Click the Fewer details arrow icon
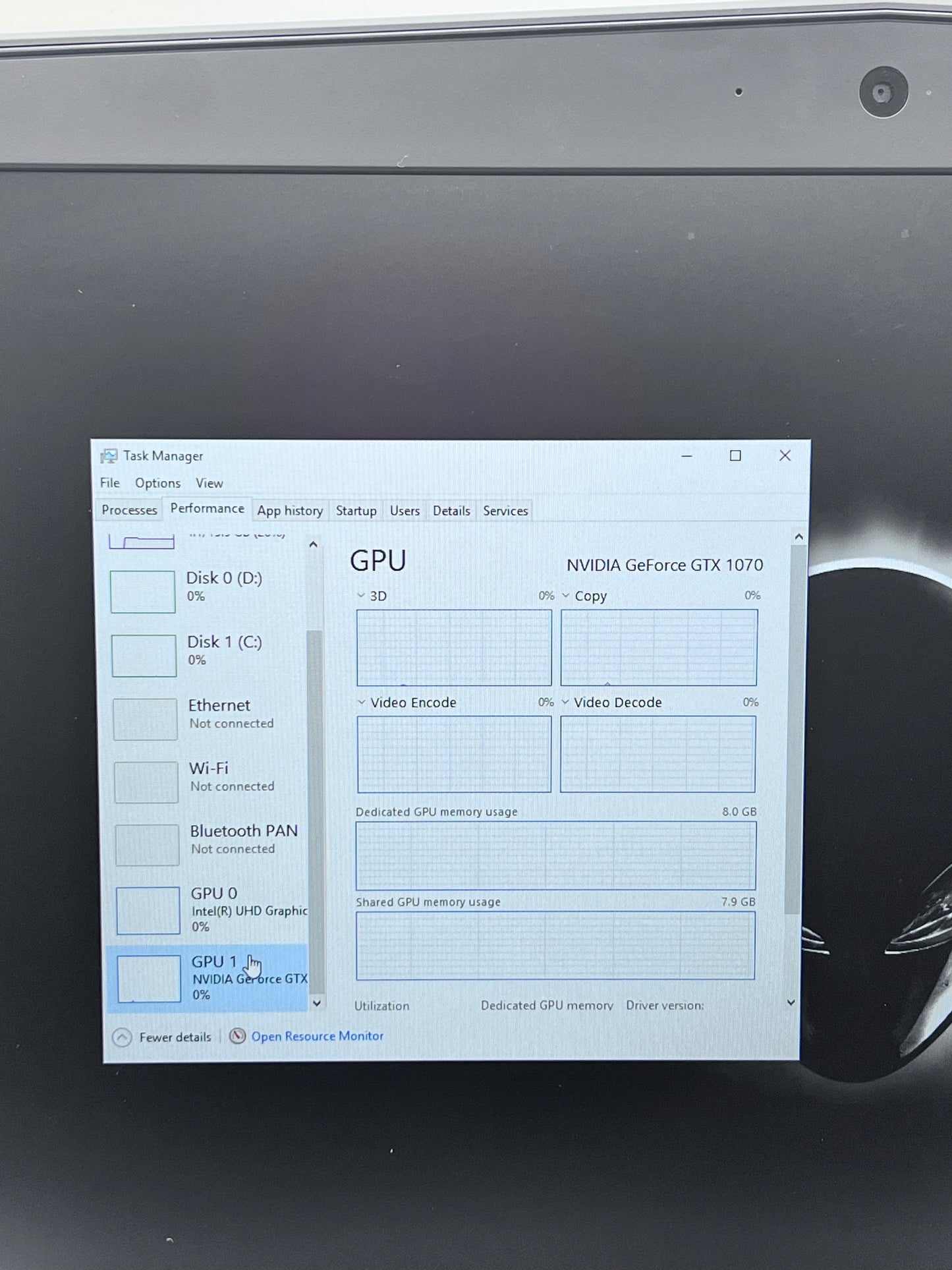This screenshot has height=1270, width=952. (x=122, y=1038)
